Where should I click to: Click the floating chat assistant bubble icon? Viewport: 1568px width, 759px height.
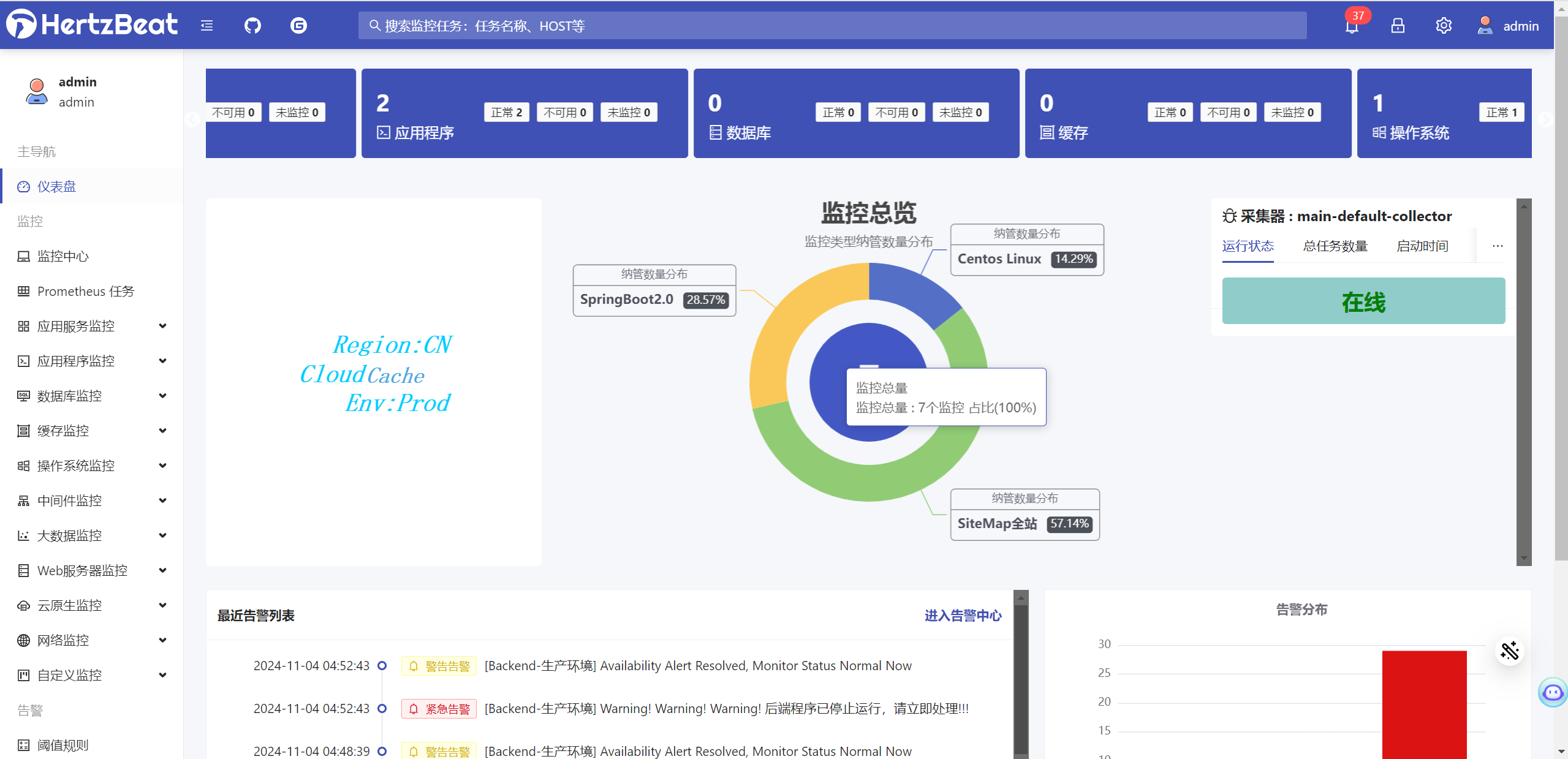click(x=1553, y=692)
